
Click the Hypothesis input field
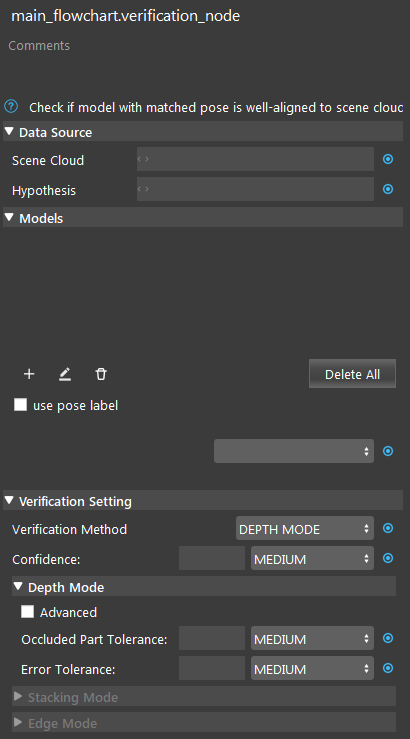[255, 189]
